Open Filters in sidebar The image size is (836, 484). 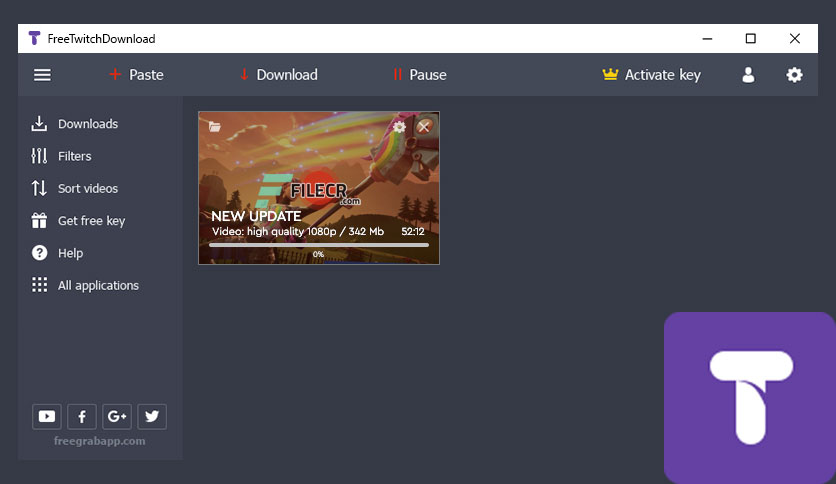coord(61,156)
